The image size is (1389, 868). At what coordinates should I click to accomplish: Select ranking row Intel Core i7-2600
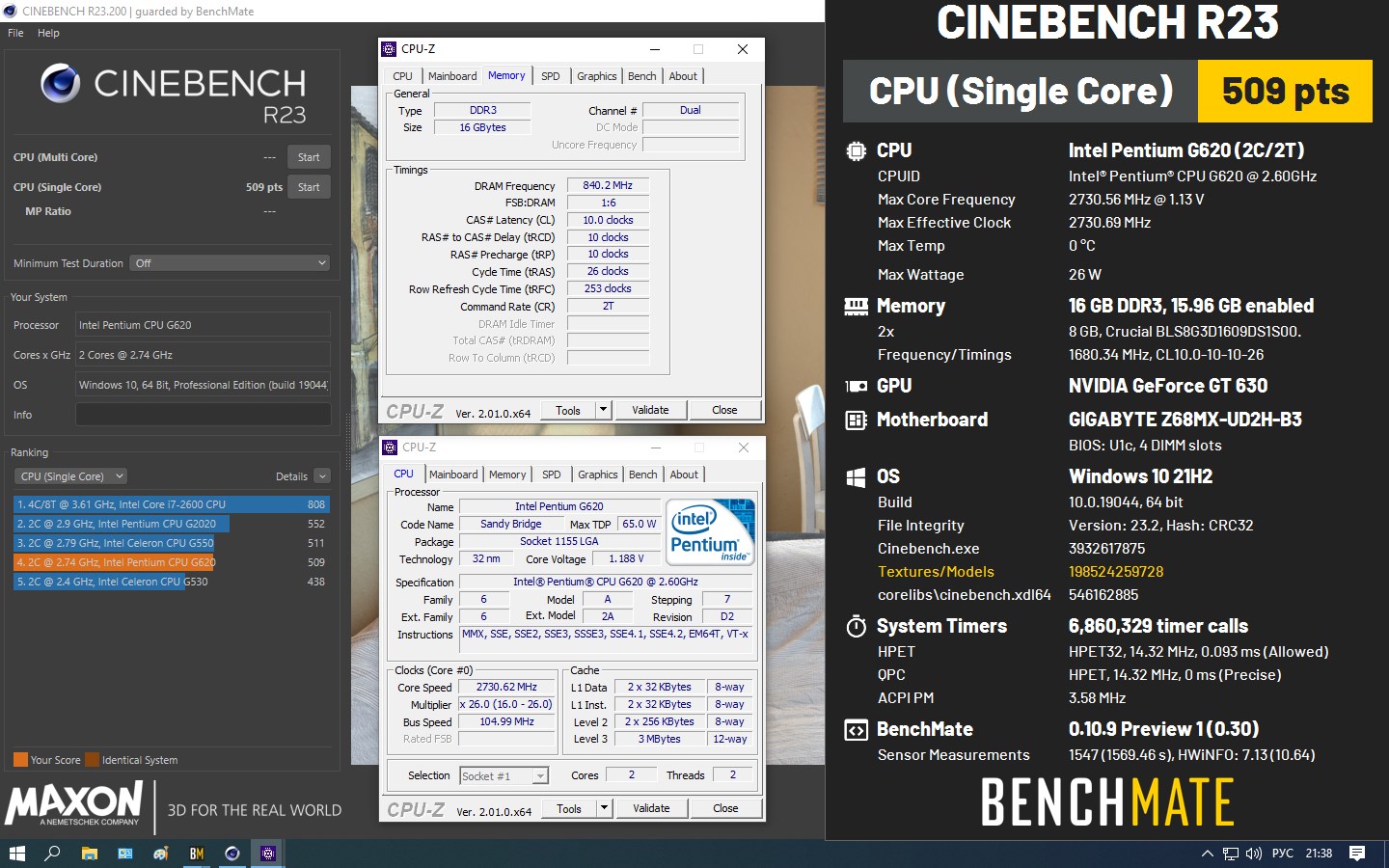coord(172,504)
